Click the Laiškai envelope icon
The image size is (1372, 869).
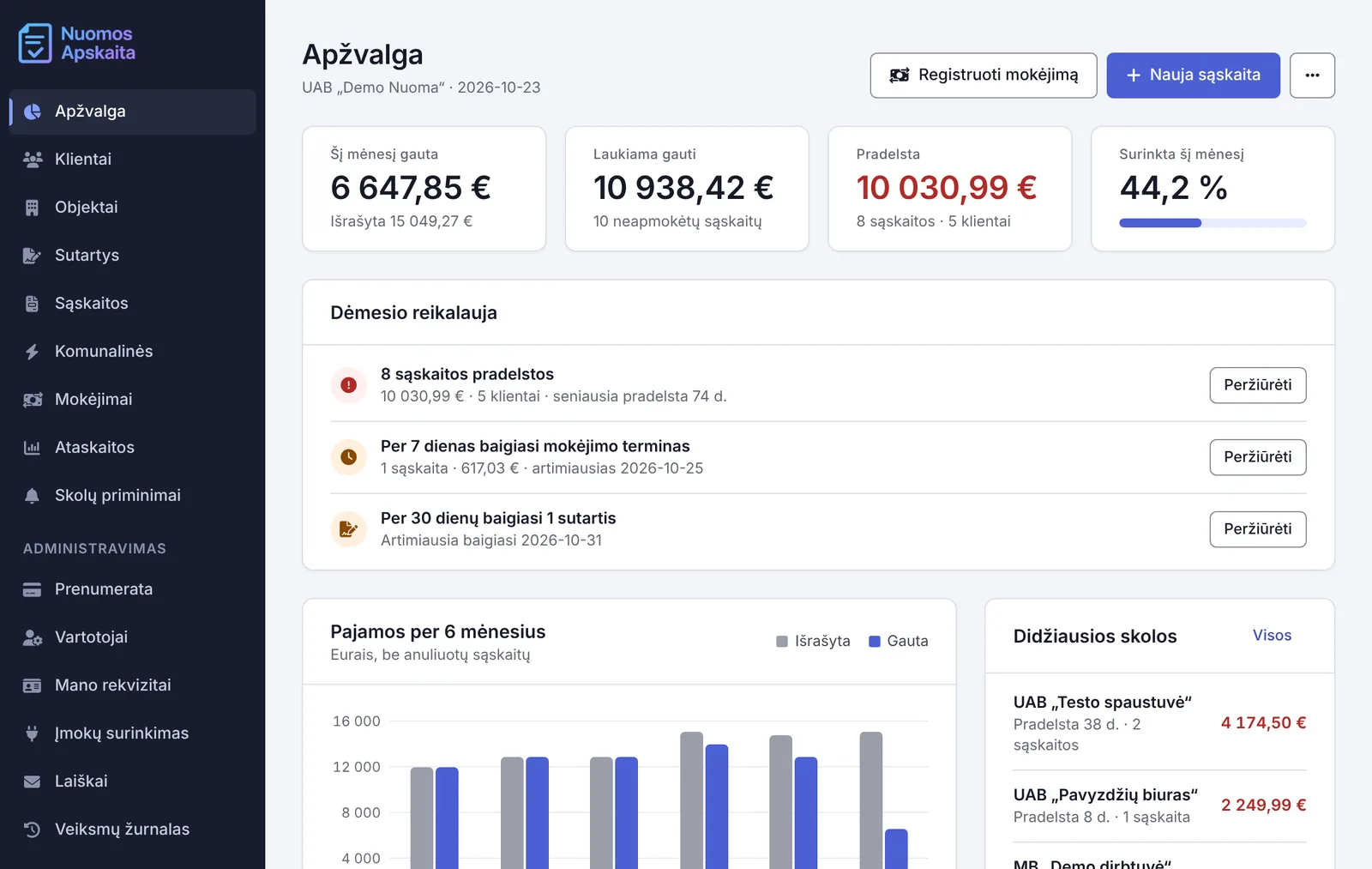(33, 781)
